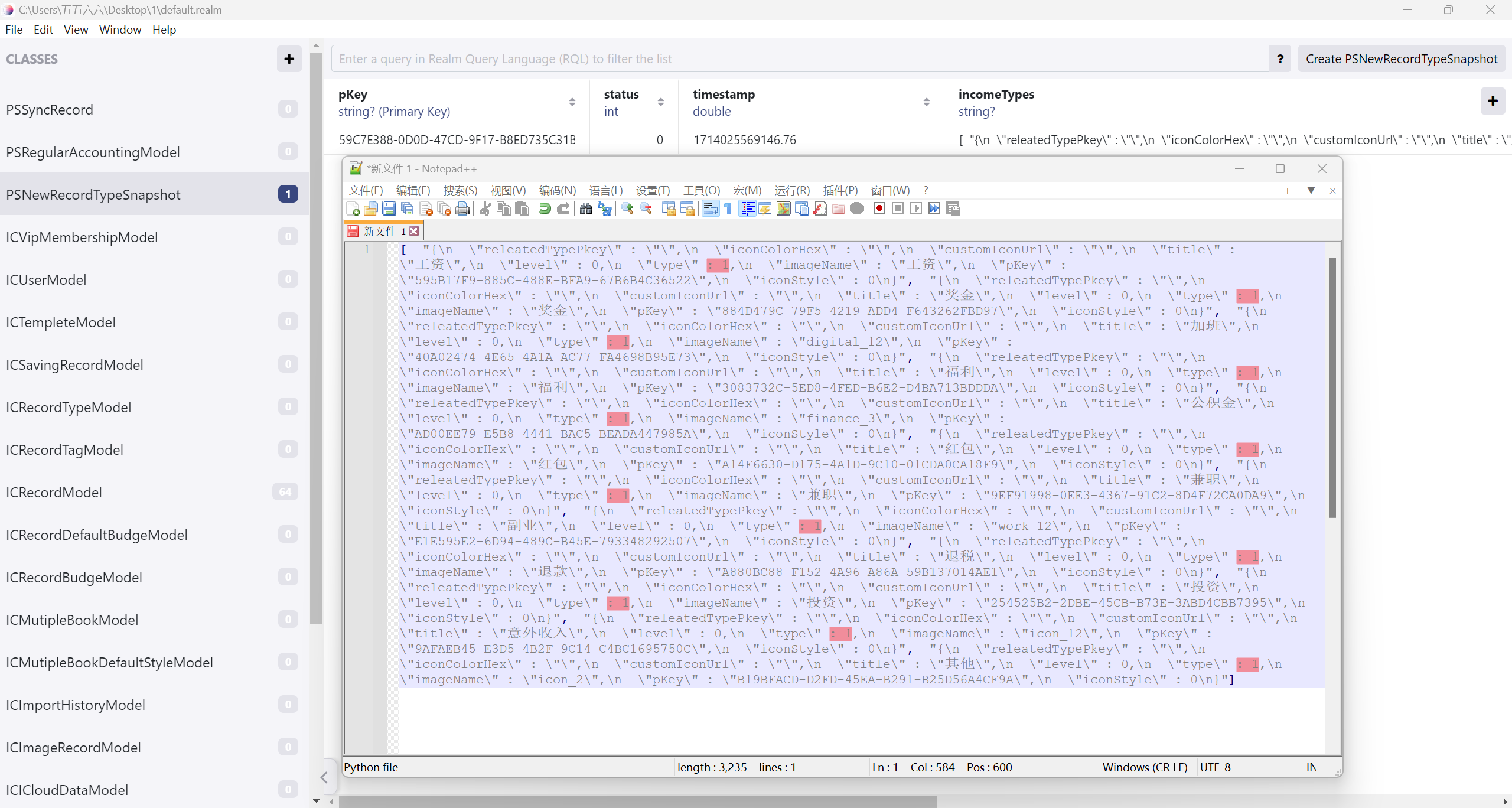Start macro recording with red dot icon
Viewport: 1512px width, 808px height.
[879, 208]
